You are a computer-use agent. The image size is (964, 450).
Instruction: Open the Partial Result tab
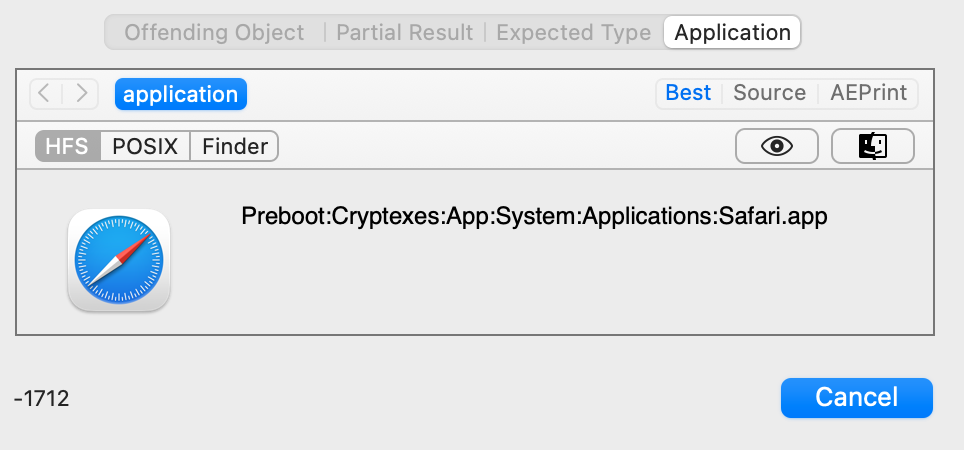405,32
